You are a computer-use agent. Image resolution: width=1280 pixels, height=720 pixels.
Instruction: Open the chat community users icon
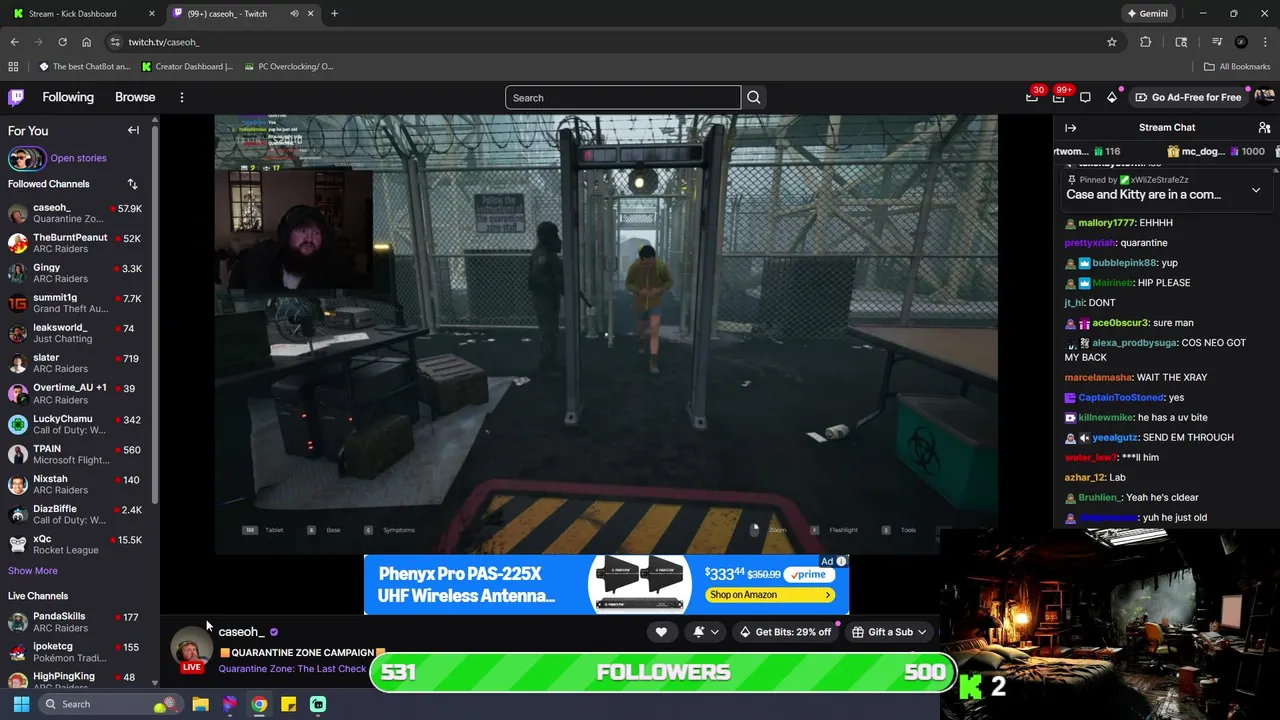(x=1264, y=128)
